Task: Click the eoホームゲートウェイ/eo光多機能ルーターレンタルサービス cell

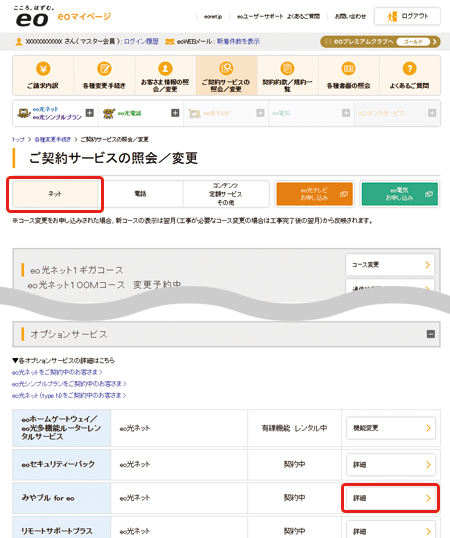Action: (x=62, y=428)
